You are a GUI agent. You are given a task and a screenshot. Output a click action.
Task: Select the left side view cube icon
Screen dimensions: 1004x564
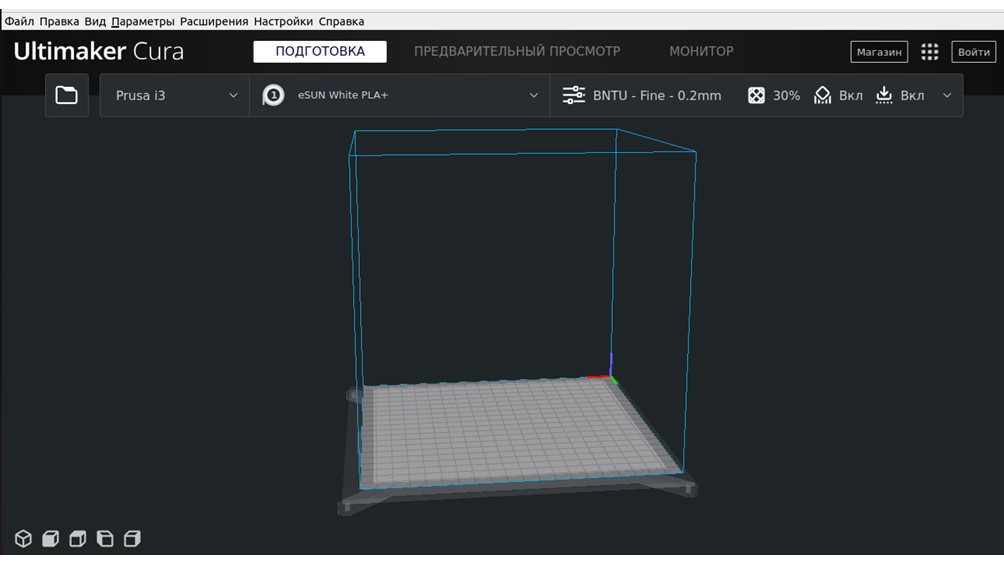coord(104,539)
